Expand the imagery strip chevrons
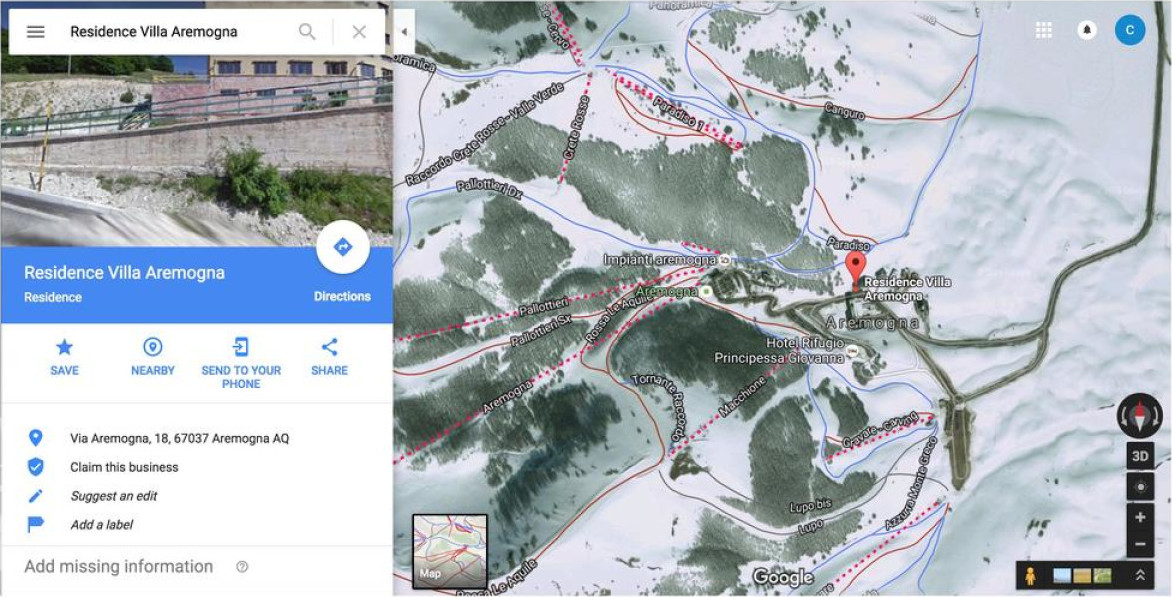Image resolution: width=1172 pixels, height=597 pixels. tap(1140, 575)
